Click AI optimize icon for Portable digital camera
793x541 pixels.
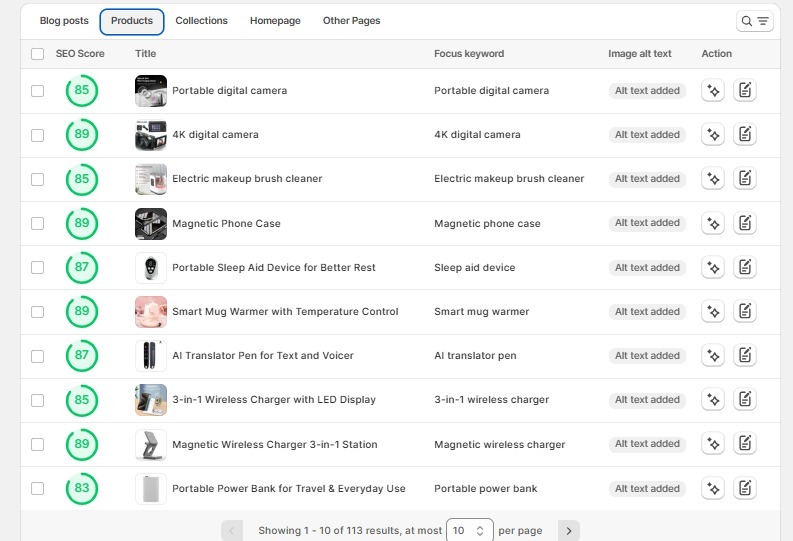coord(712,91)
